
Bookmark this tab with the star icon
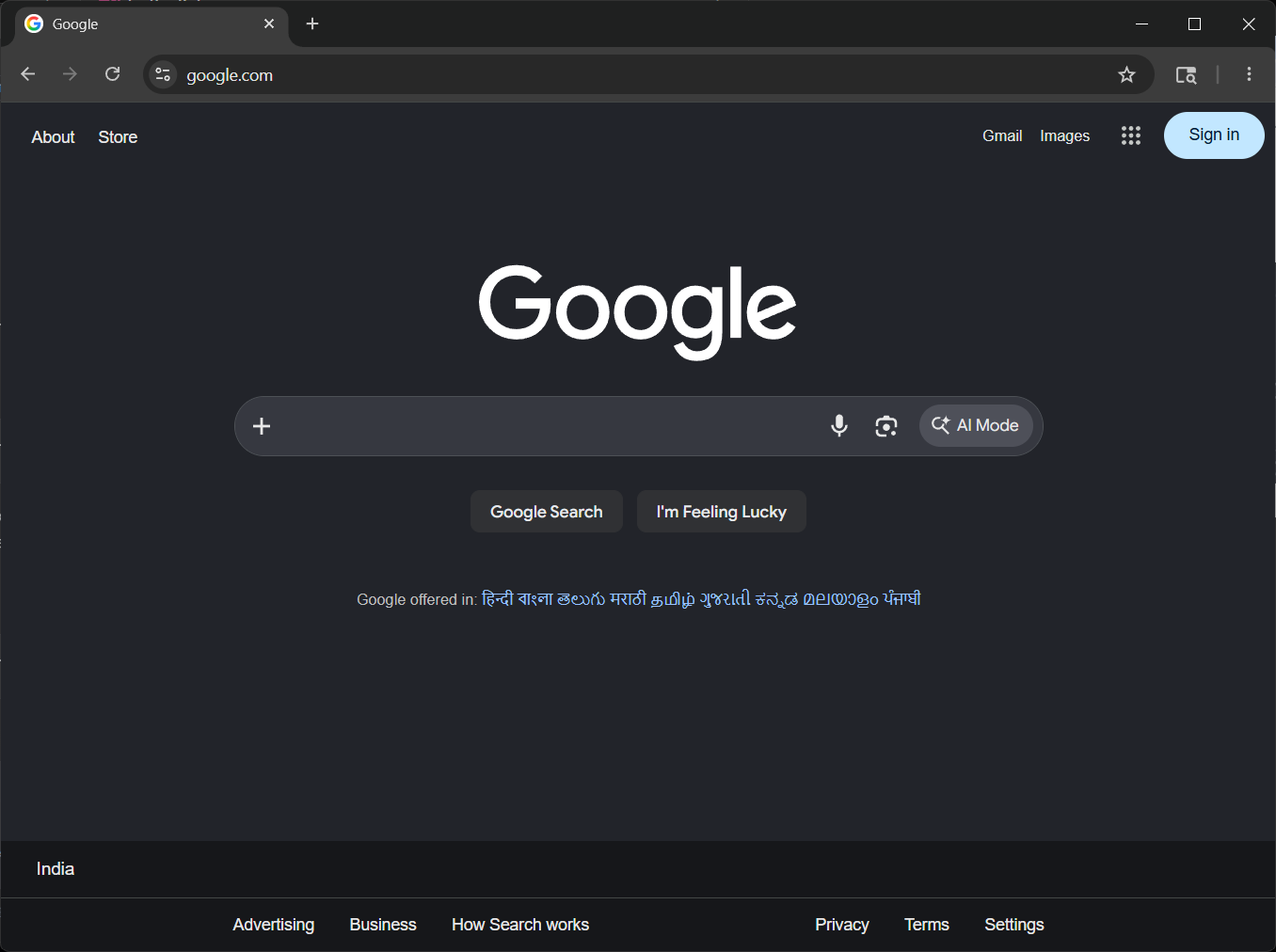pos(1126,74)
